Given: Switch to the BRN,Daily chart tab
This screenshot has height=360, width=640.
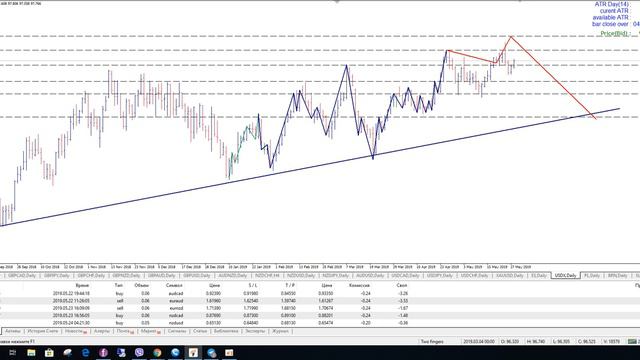Looking at the screenshot, I should click(x=618, y=276).
